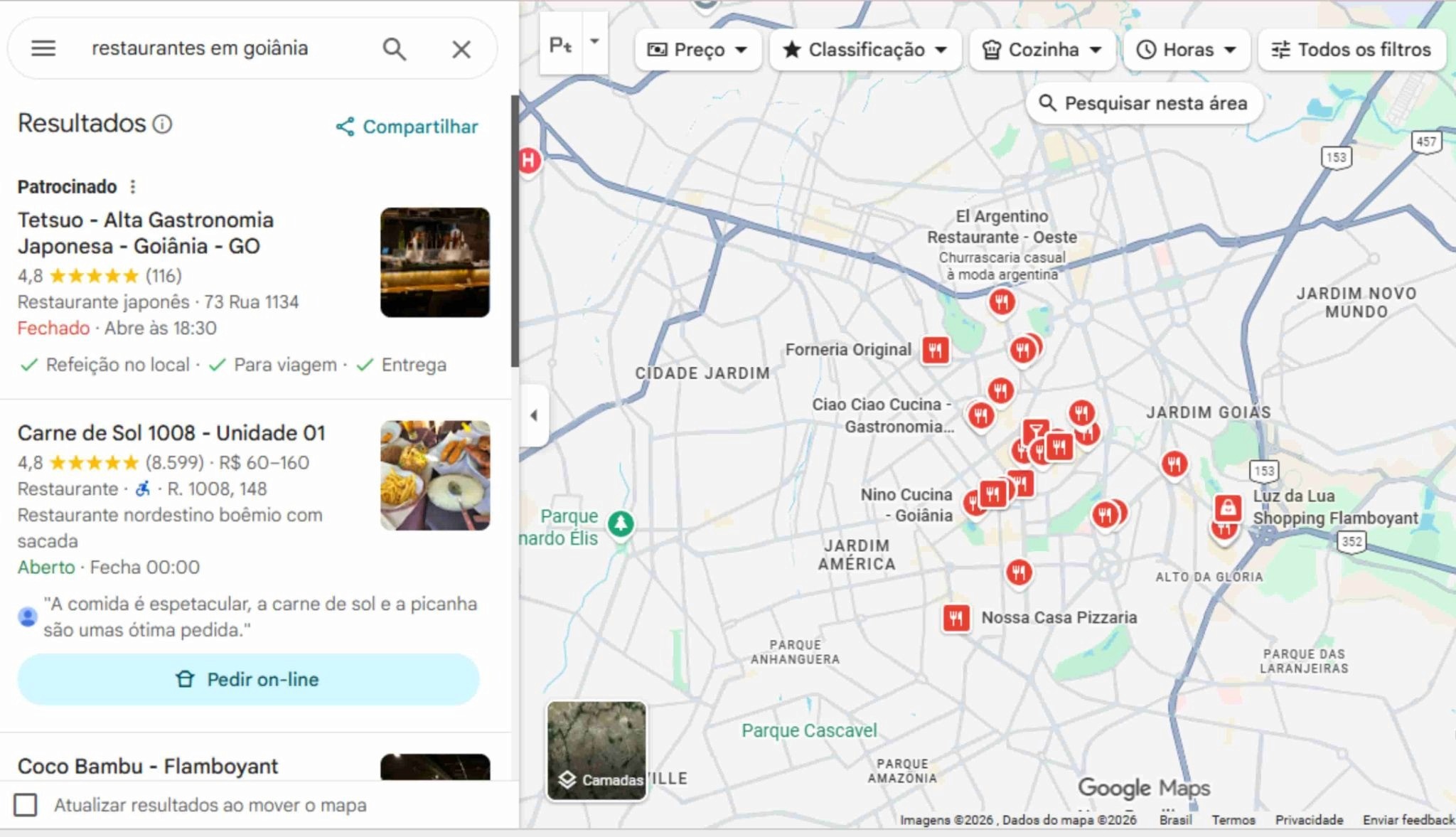Click Carne de Sol review count (8.599)
Image resolution: width=1456 pixels, height=837 pixels.
pyautogui.click(x=175, y=462)
